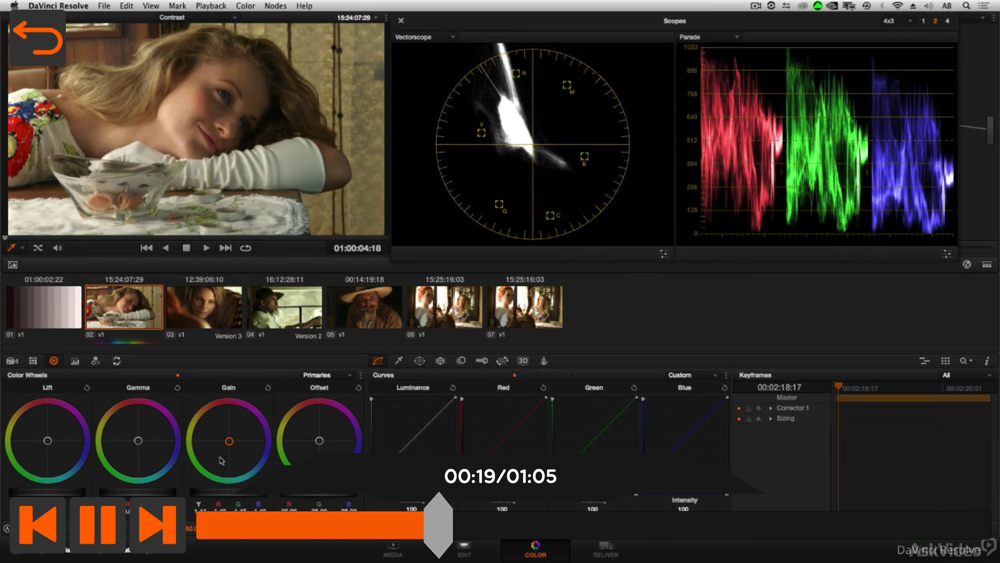Mute the viewer audio speaker icon

(x=57, y=248)
